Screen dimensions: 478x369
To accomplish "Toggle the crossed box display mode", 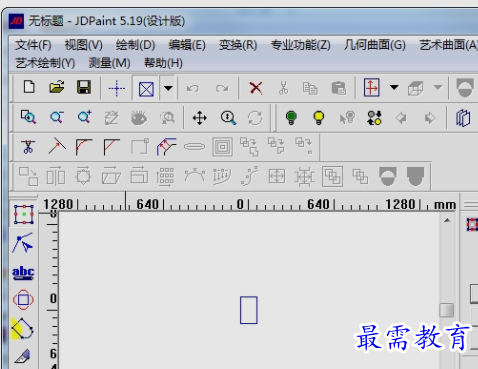I will tap(146, 89).
